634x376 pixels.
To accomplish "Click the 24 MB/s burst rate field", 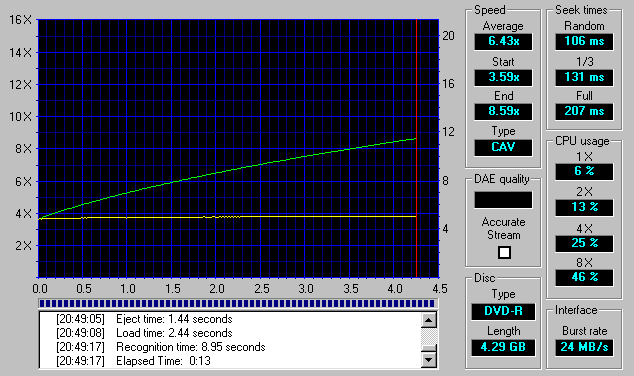I will 584,347.
